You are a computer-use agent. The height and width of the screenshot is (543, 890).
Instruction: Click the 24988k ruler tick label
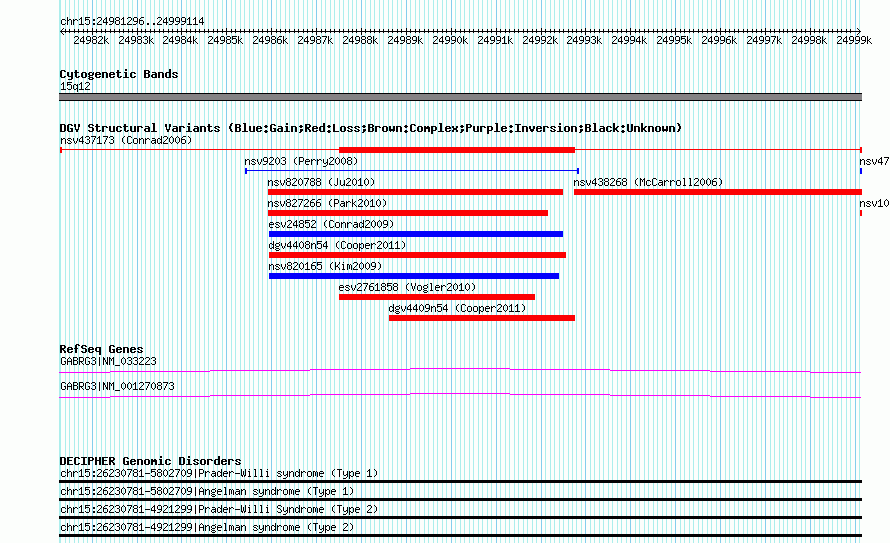[x=360, y=40]
